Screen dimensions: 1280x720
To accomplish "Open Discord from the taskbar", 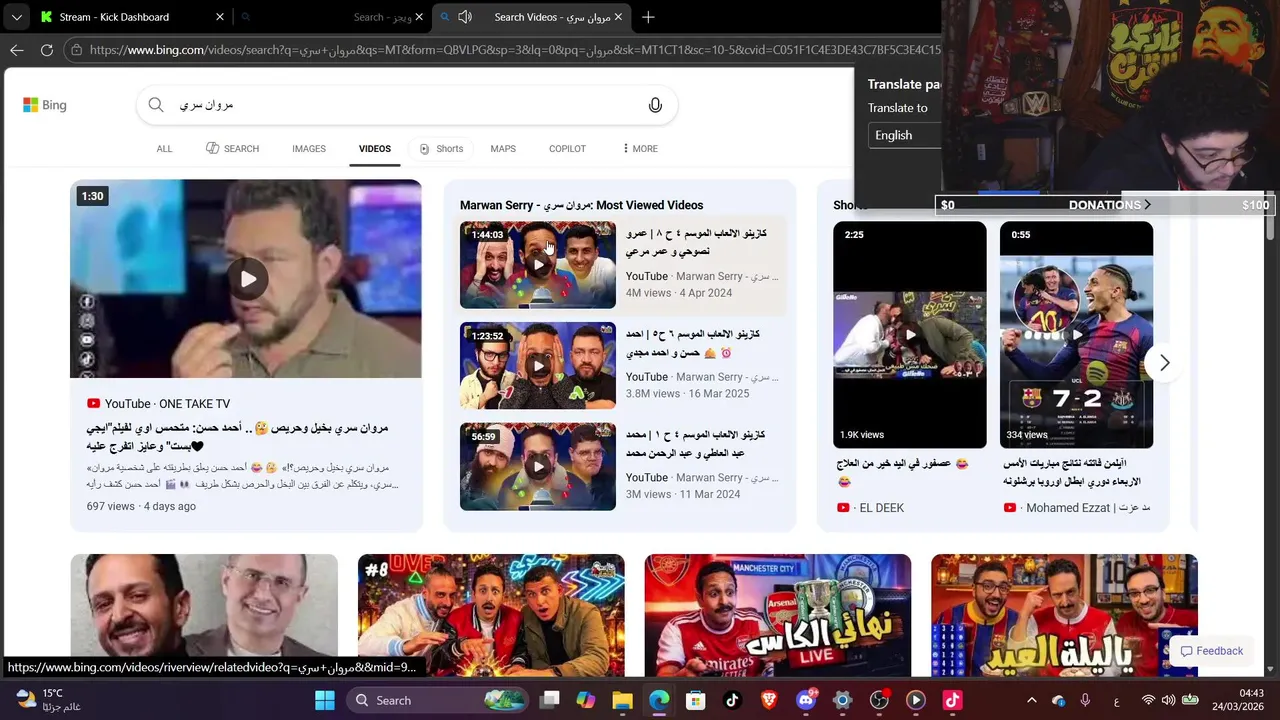I will pyautogui.click(x=806, y=700).
